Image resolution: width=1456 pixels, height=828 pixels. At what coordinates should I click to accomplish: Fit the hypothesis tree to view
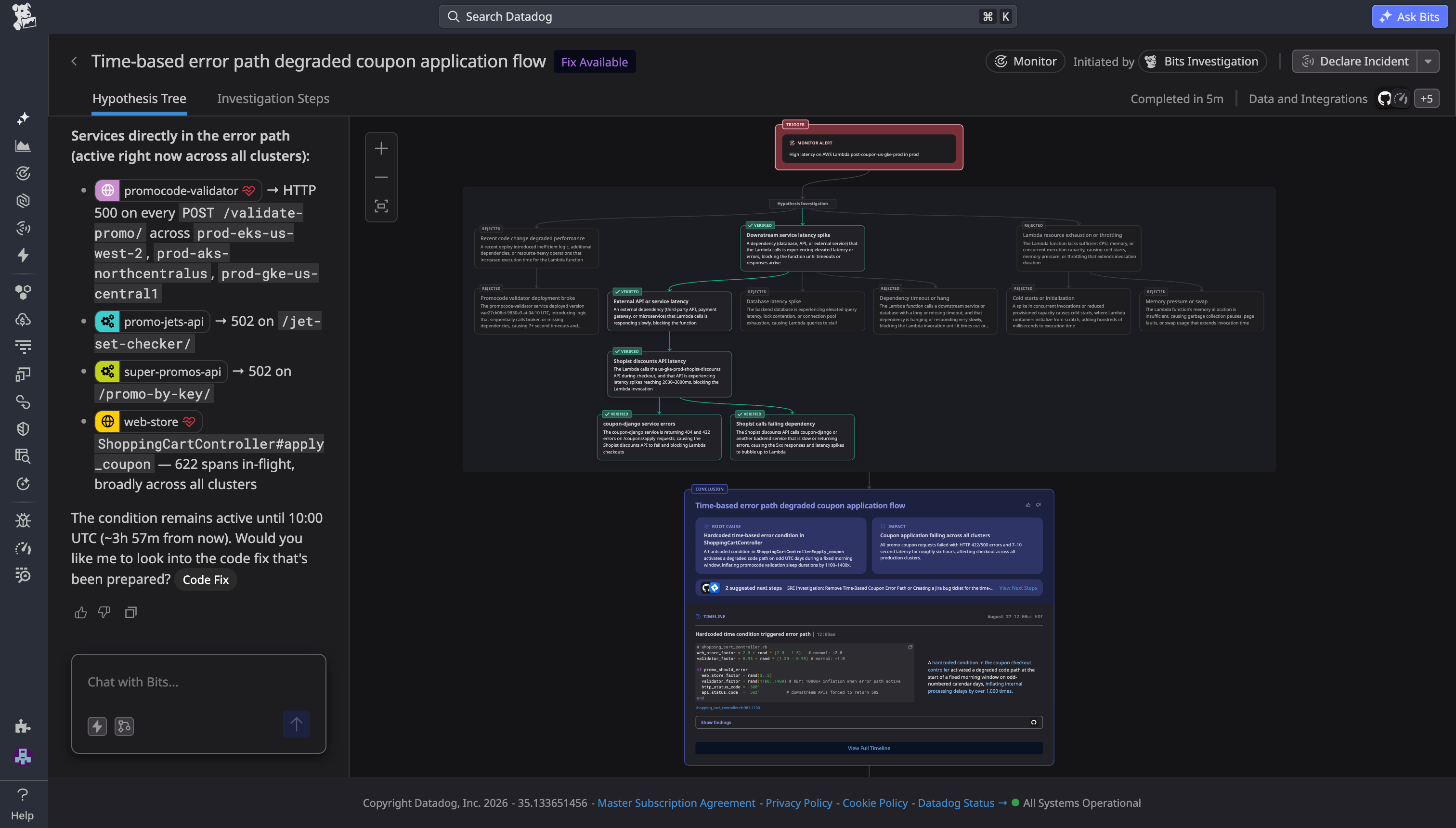tap(381, 206)
